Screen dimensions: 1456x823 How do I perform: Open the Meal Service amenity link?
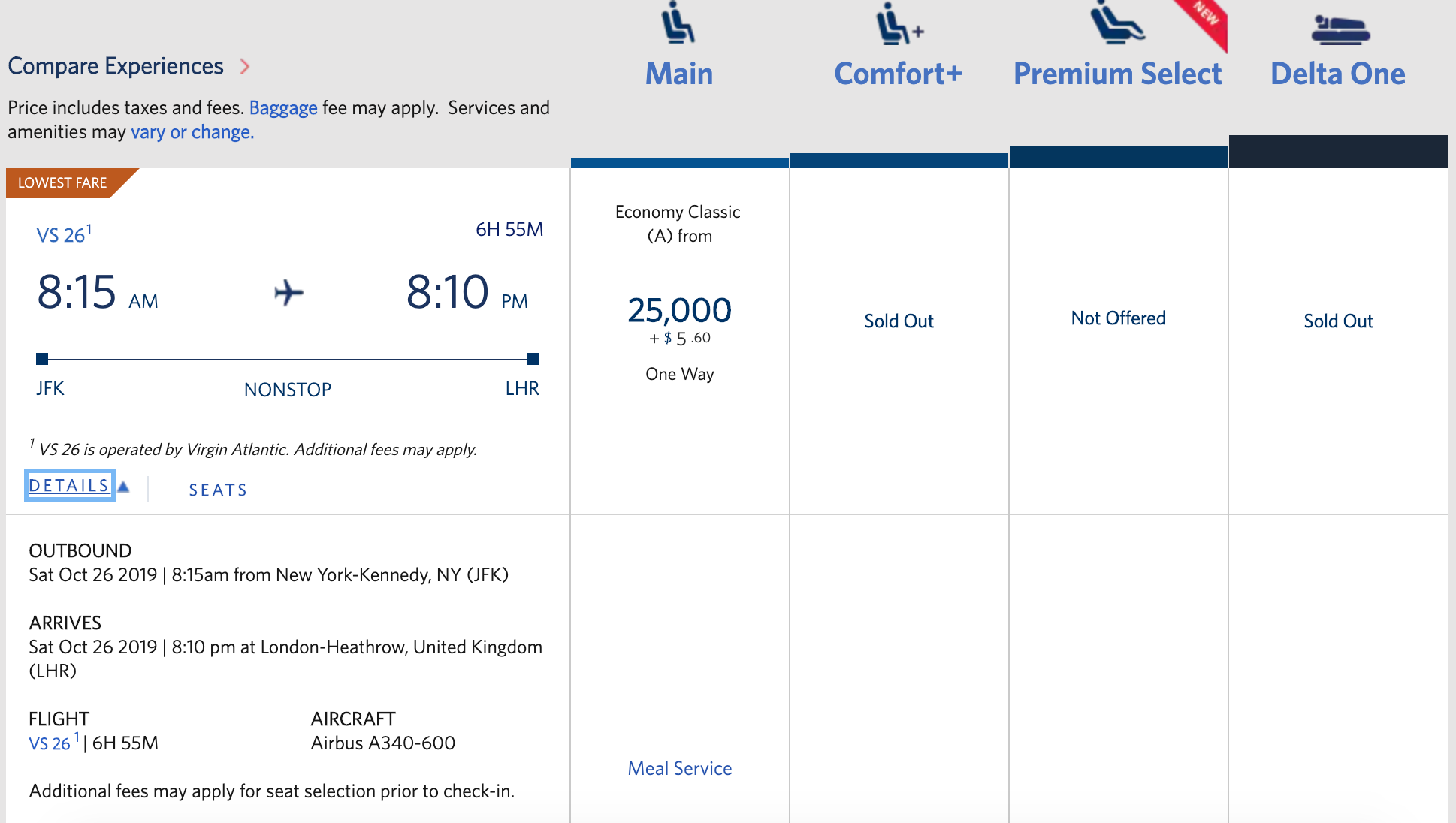[x=679, y=768]
